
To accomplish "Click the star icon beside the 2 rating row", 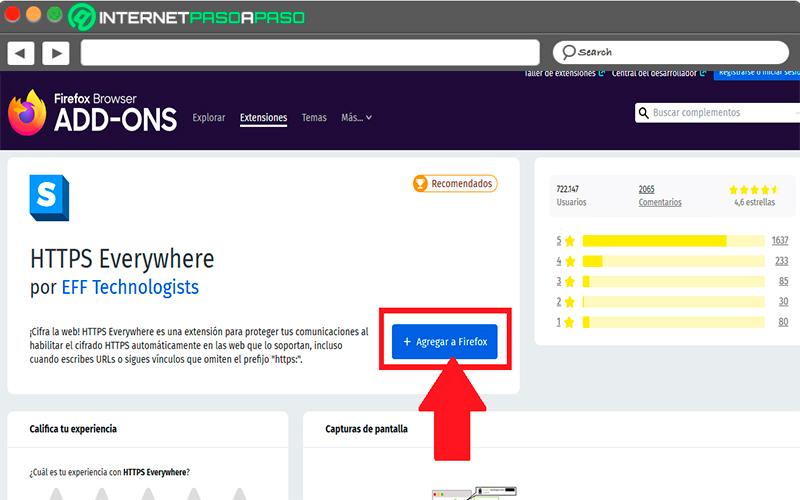I will tap(570, 302).
